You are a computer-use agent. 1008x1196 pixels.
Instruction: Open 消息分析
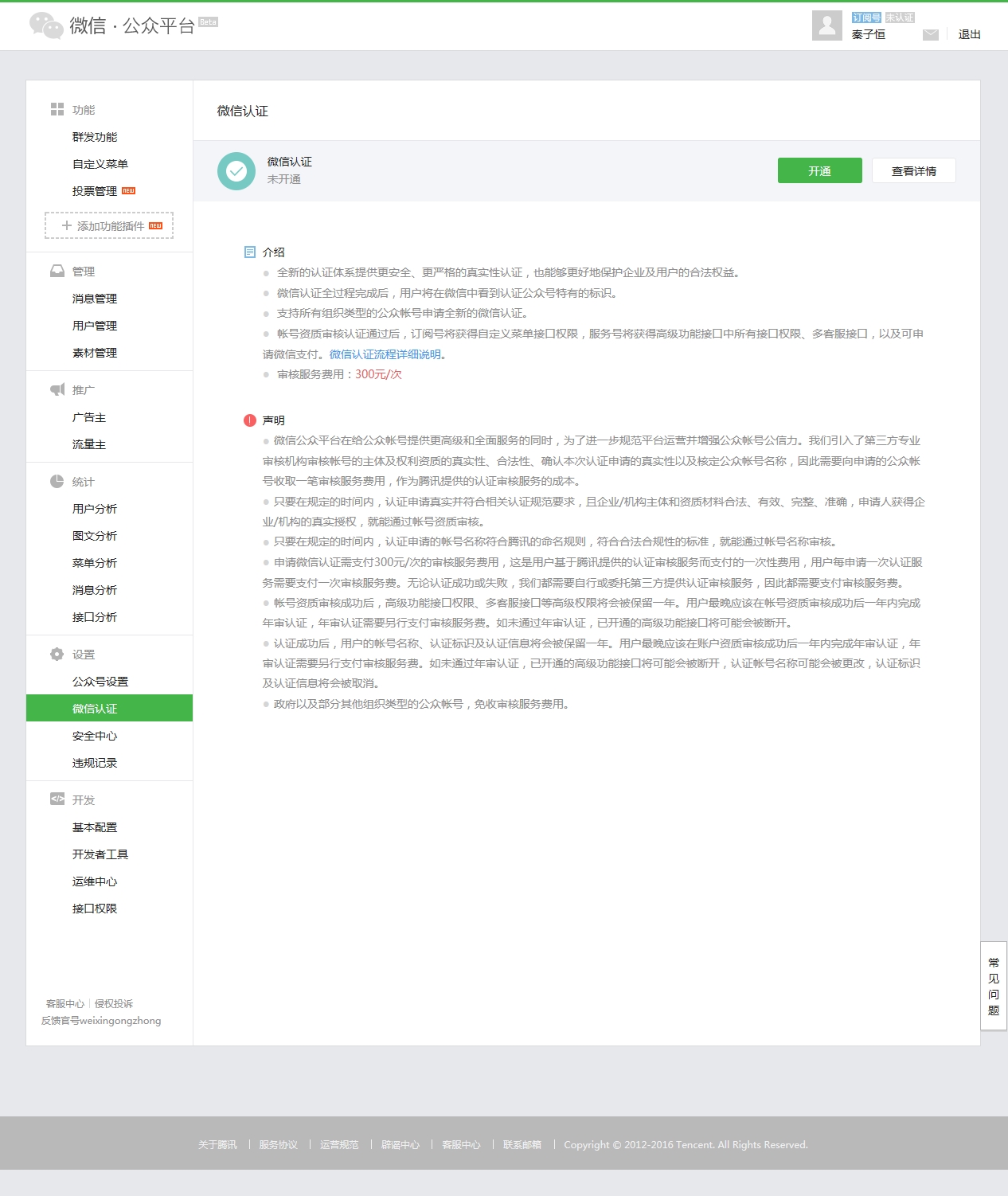[x=95, y=590]
